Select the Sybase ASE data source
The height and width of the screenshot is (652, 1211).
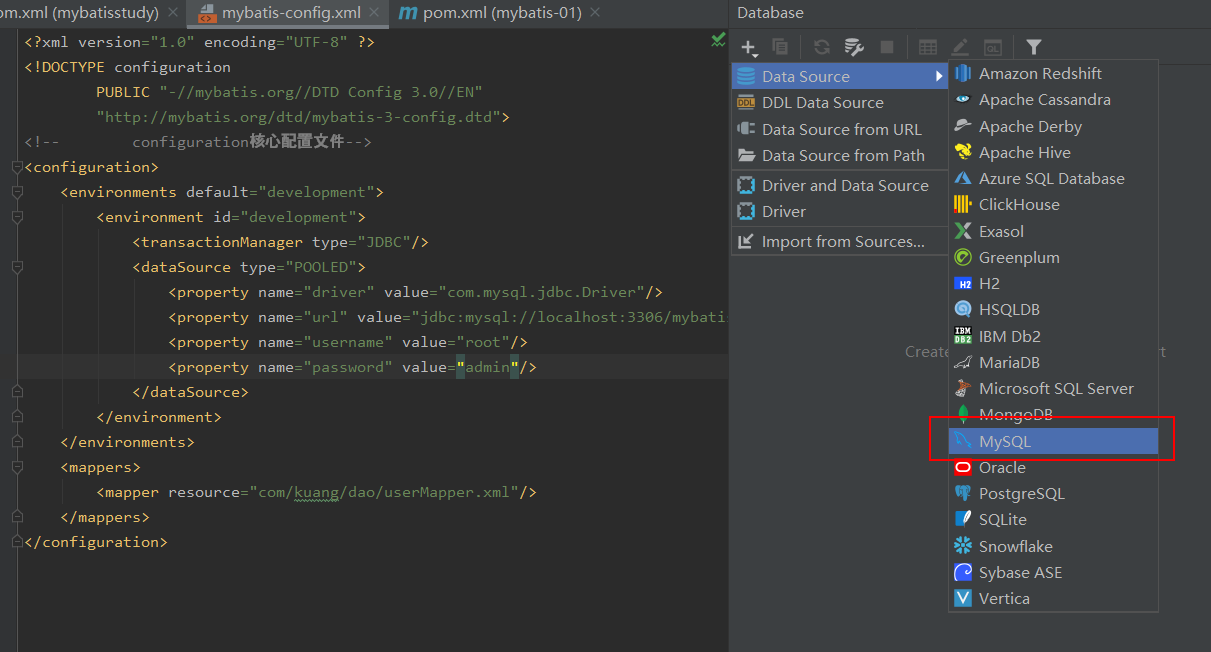pos(1053,572)
